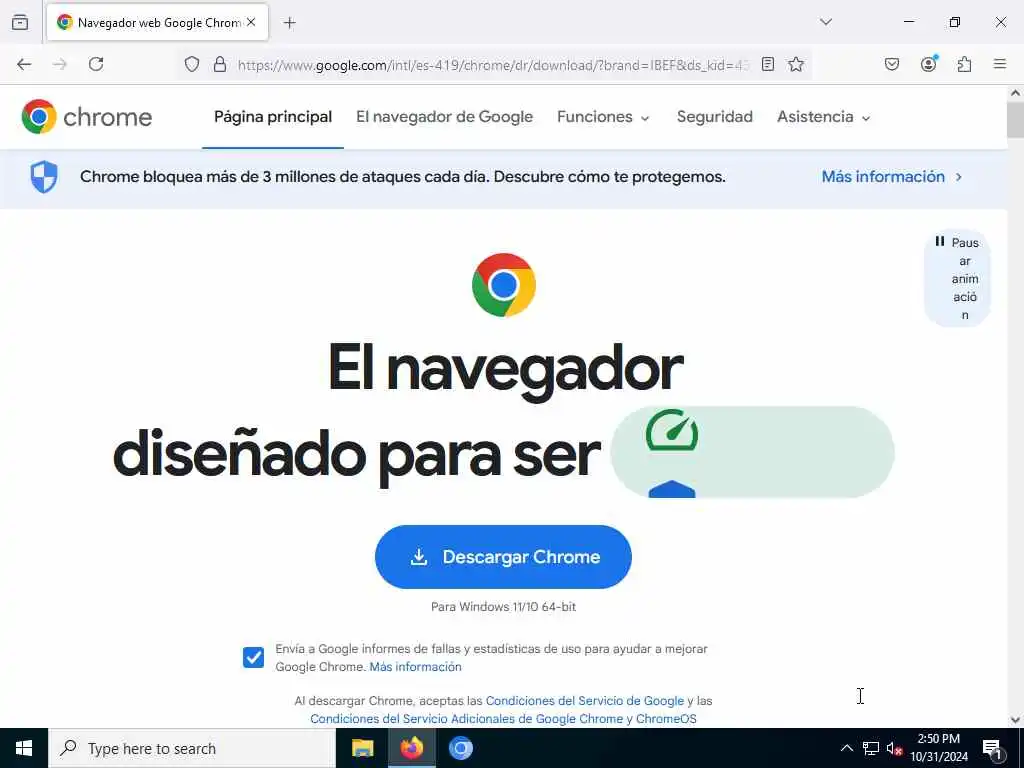This screenshot has width=1024, height=768.
Task: Go back with the browser back arrow
Action: click(24, 64)
